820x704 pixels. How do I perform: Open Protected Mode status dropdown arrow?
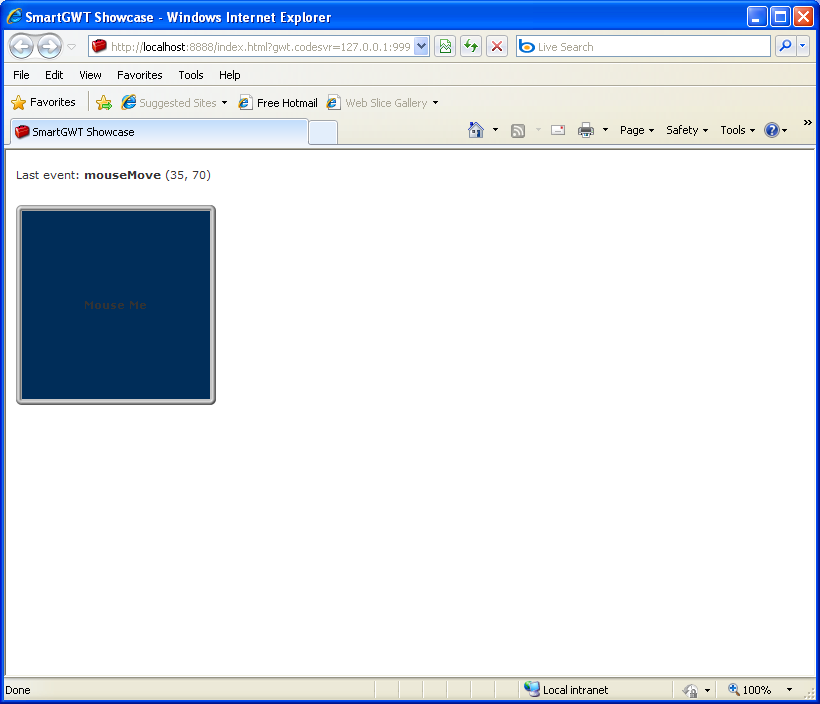tap(707, 690)
